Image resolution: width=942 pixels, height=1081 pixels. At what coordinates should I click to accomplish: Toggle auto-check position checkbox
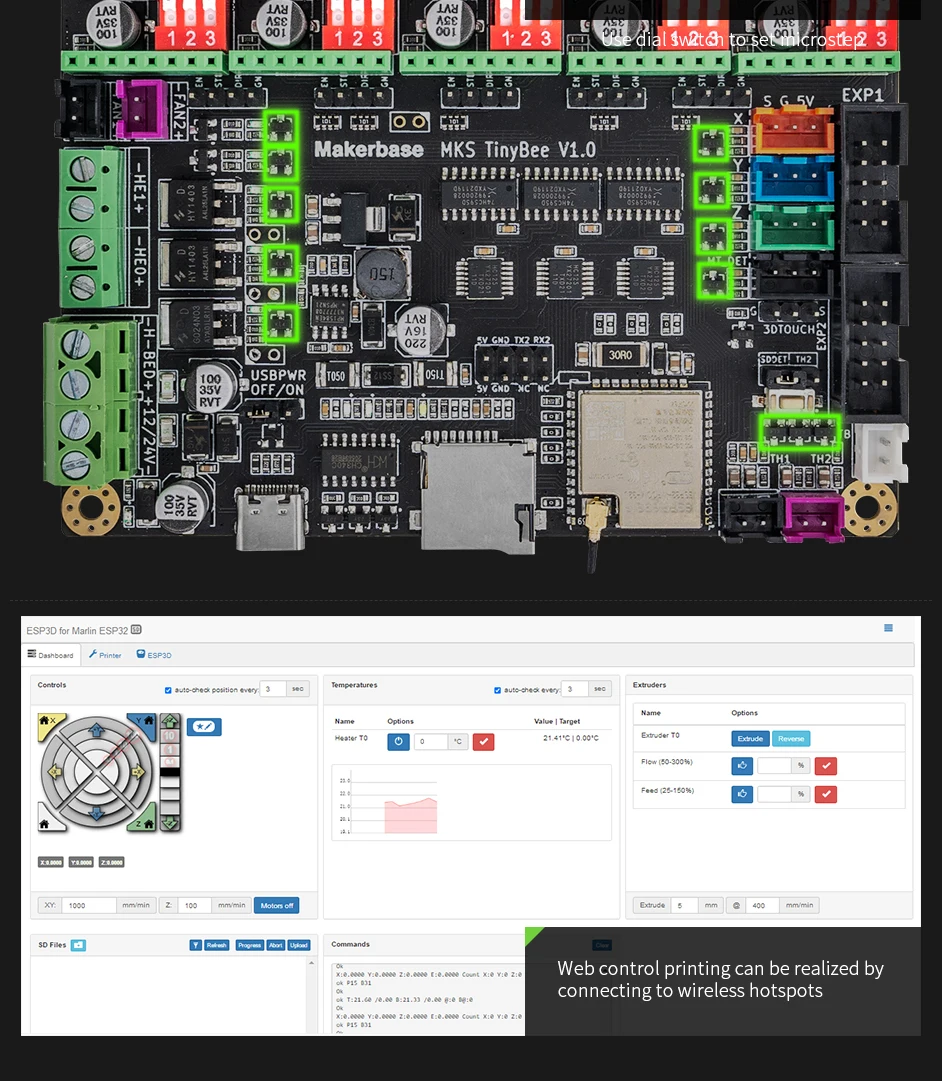point(168,690)
